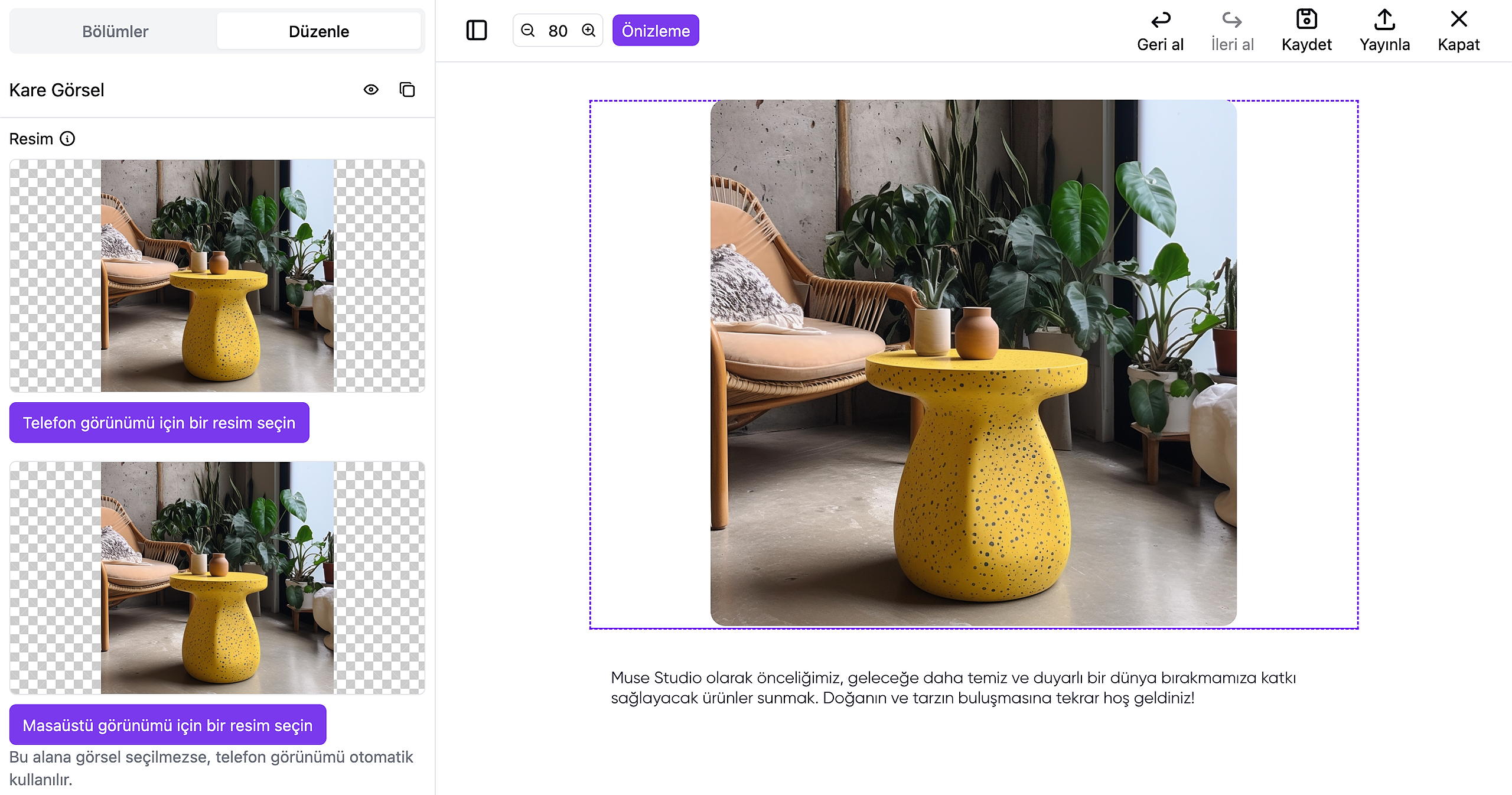Duplicate Kare Görsel with copy icon
The width and height of the screenshot is (1512, 795).
tap(407, 90)
